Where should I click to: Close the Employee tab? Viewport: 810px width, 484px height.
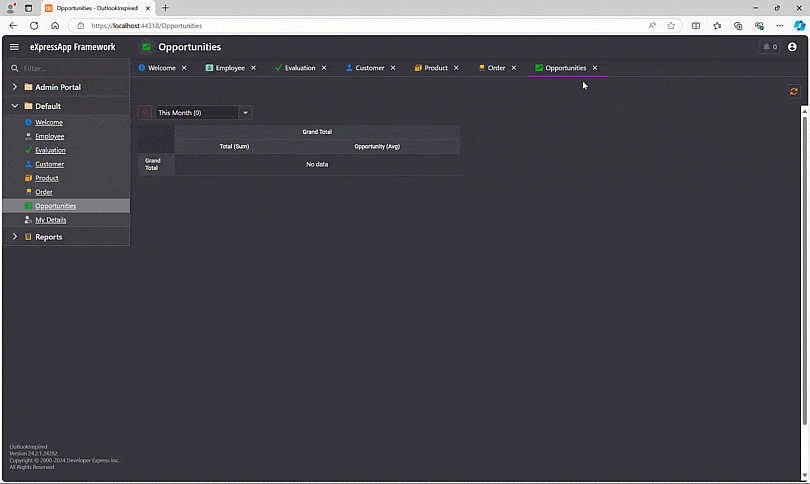(x=253, y=68)
